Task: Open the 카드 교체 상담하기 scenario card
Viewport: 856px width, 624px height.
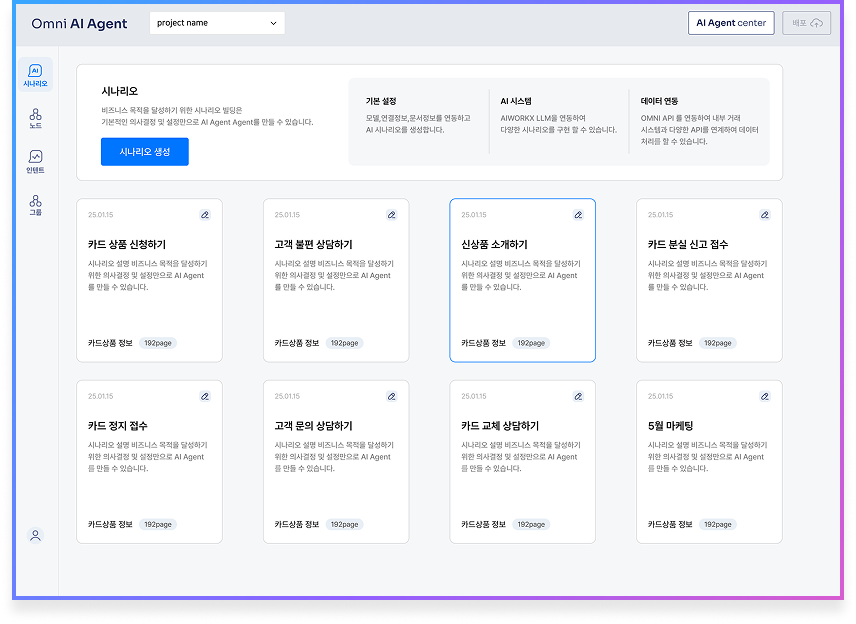Action: [x=522, y=462]
